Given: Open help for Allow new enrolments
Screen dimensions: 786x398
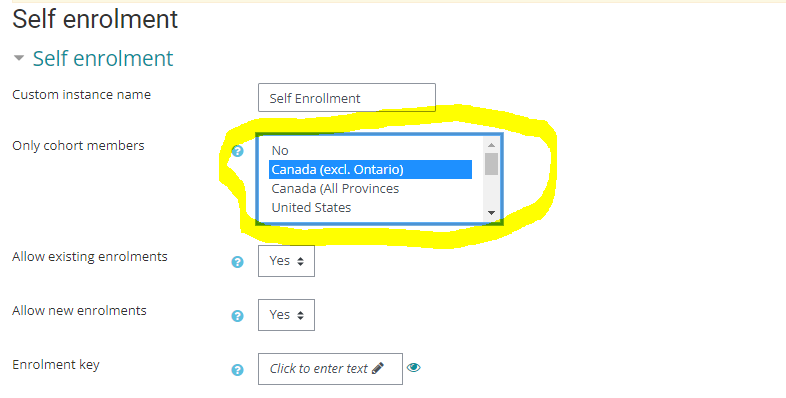Looking at the screenshot, I should click(x=238, y=316).
